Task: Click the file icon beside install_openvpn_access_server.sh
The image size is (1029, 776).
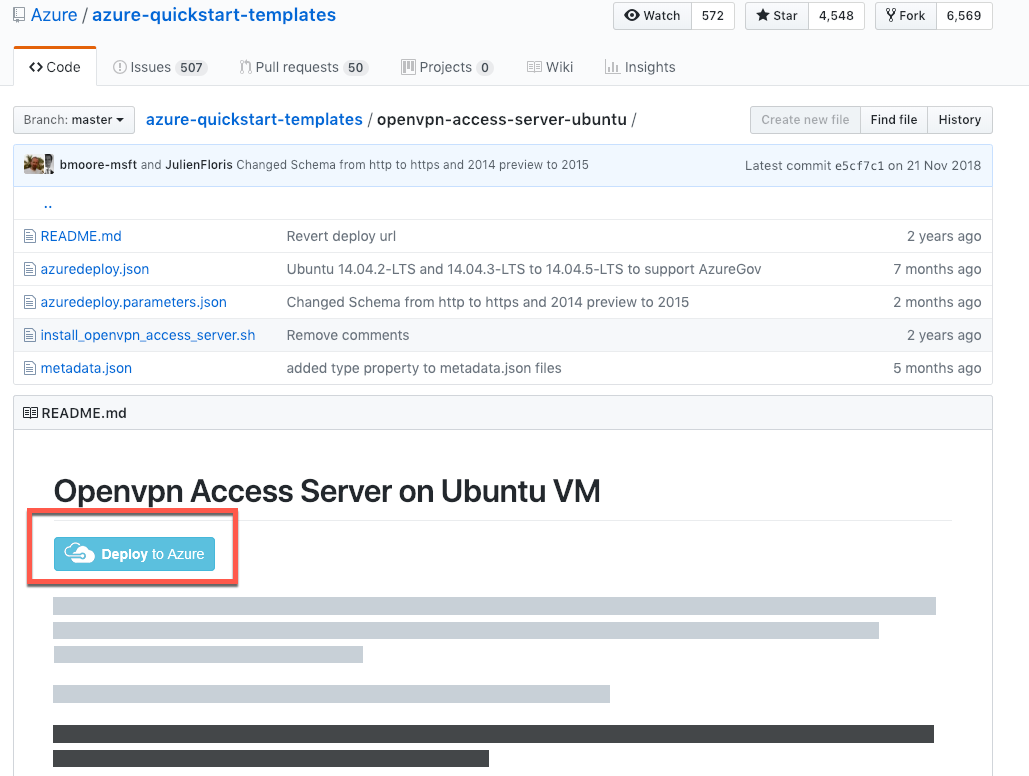Action: pyautogui.click(x=30, y=335)
